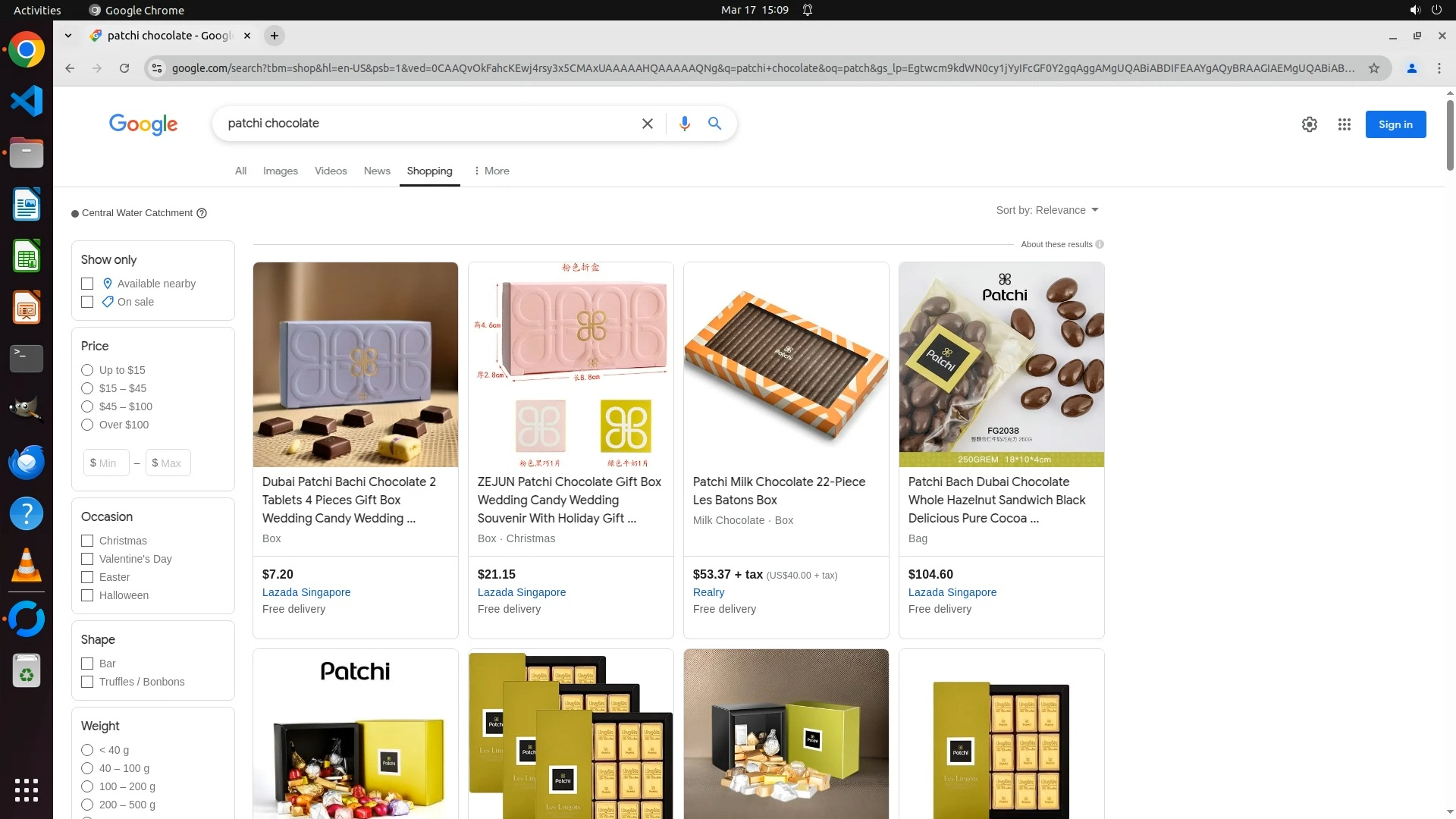Open Google quick settings gear
This screenshot has width=1456, height=819.
tap(1310, 124)
